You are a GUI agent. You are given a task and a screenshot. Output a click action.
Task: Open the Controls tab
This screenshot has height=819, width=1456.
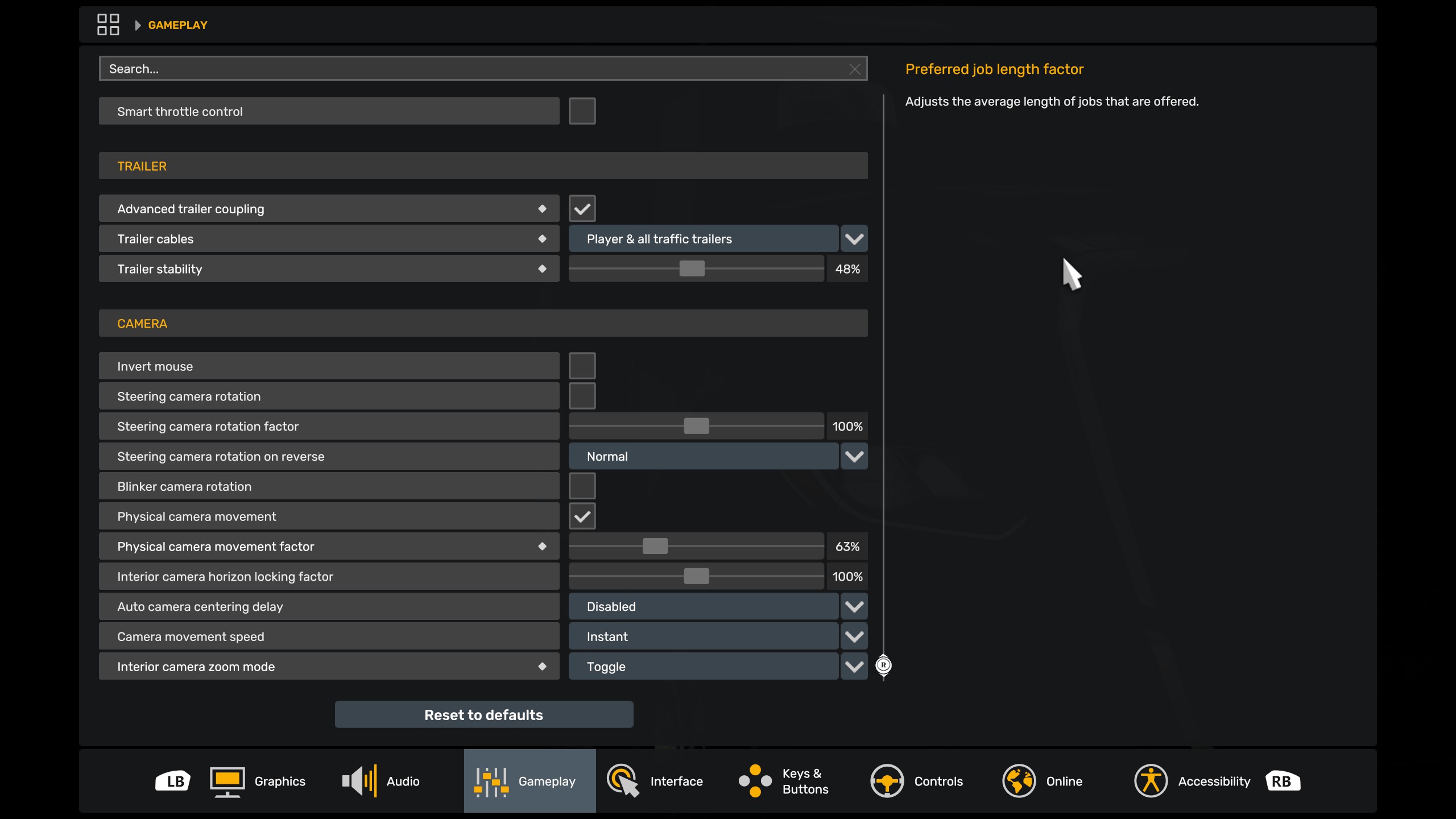[x=926, y=781]
